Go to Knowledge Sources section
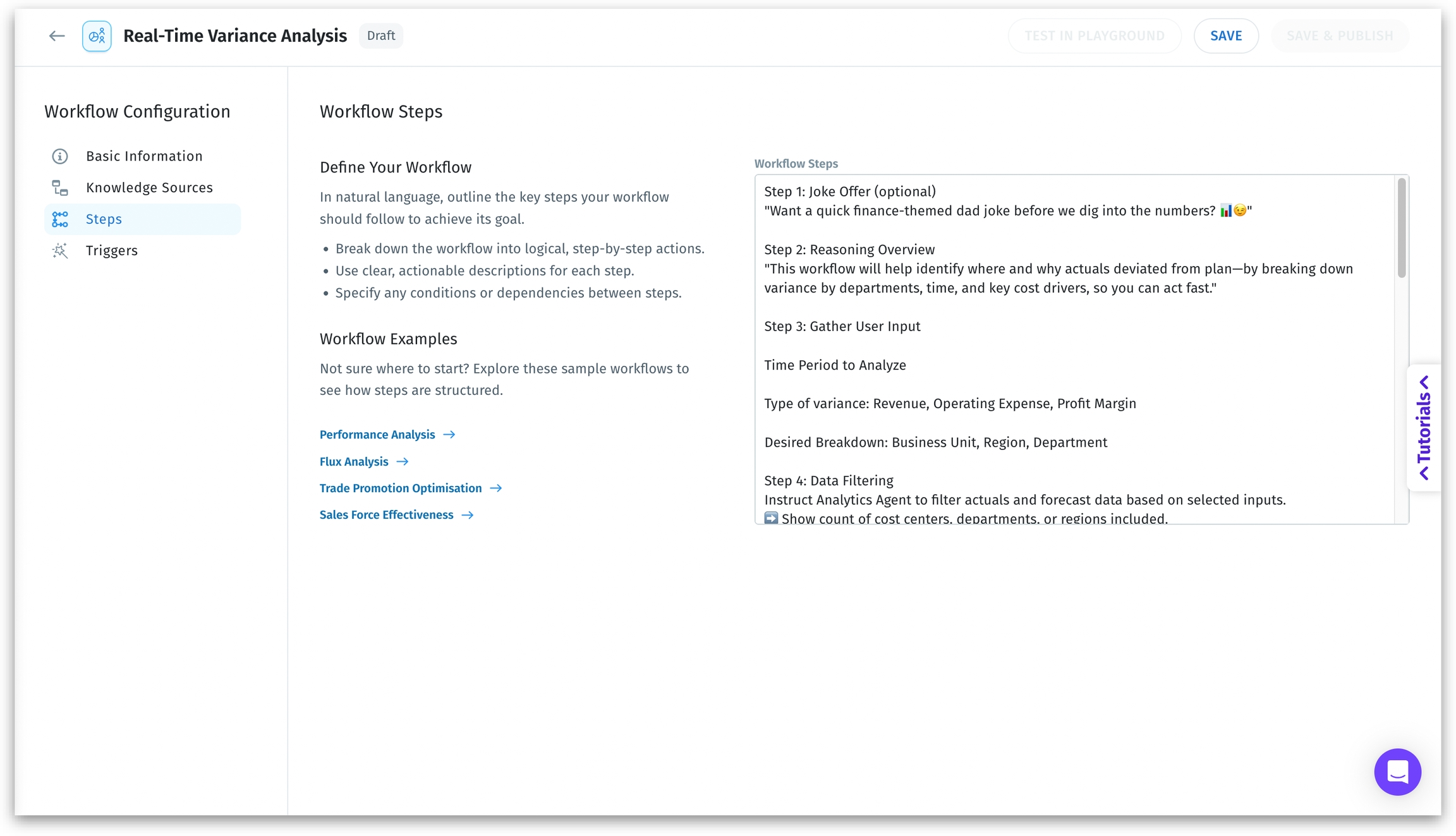This screenshot has width=1456, height=836. [x=149, y=188]
